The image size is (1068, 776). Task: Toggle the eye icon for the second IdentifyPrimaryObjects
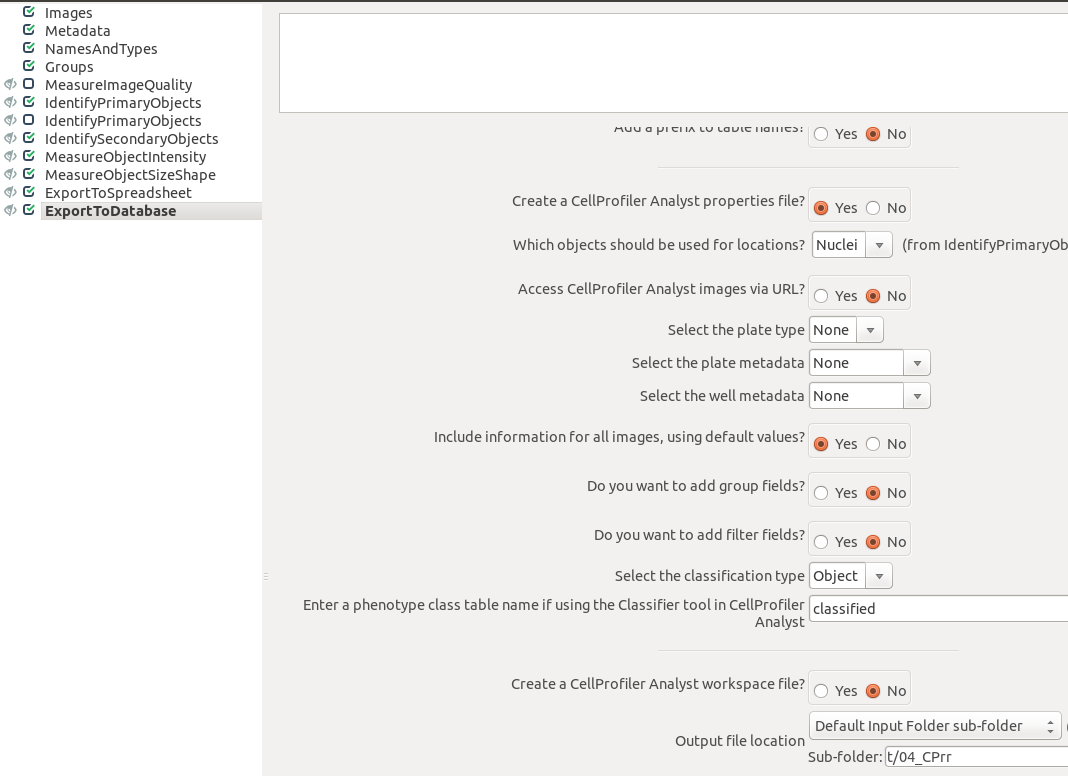(10, 120)
